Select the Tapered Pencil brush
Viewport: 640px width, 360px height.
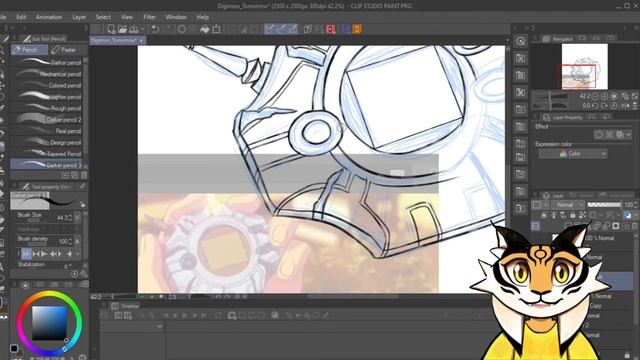pyautogui.click(x=46, y=154)
